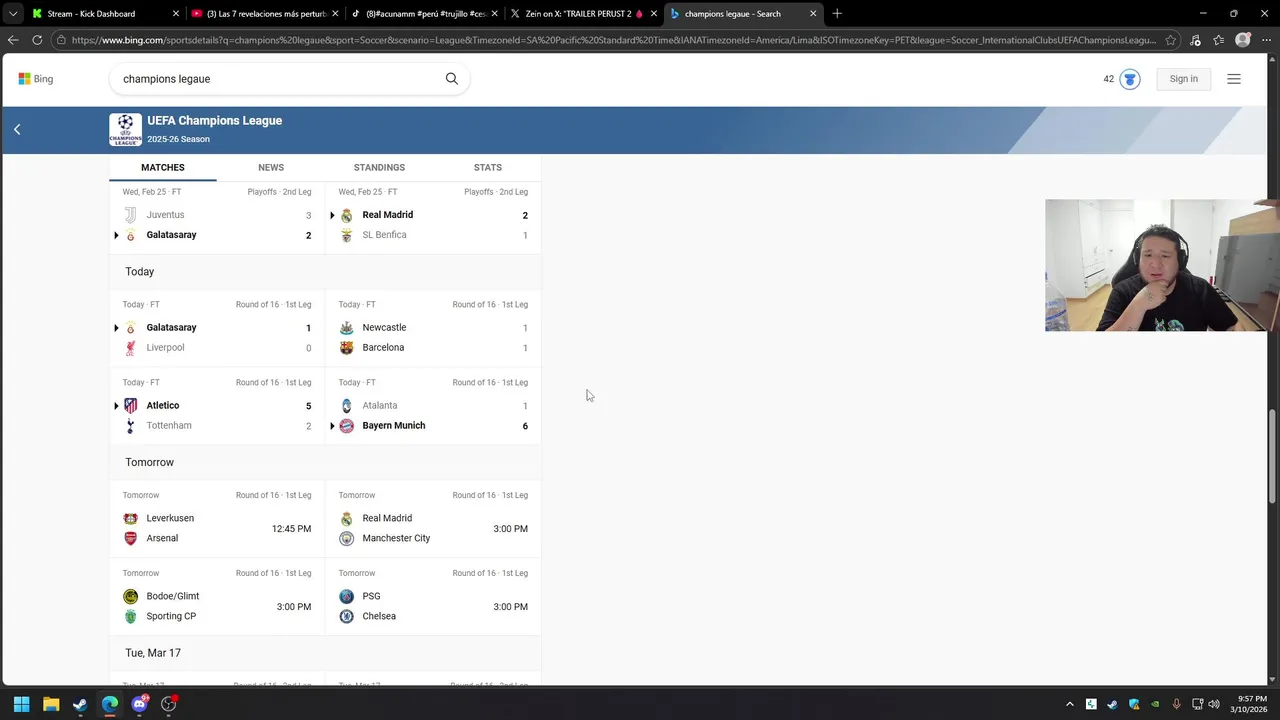Click the Barcelona crest
The width and height of the screenshot is (1280, 720).
pos(346,348)
